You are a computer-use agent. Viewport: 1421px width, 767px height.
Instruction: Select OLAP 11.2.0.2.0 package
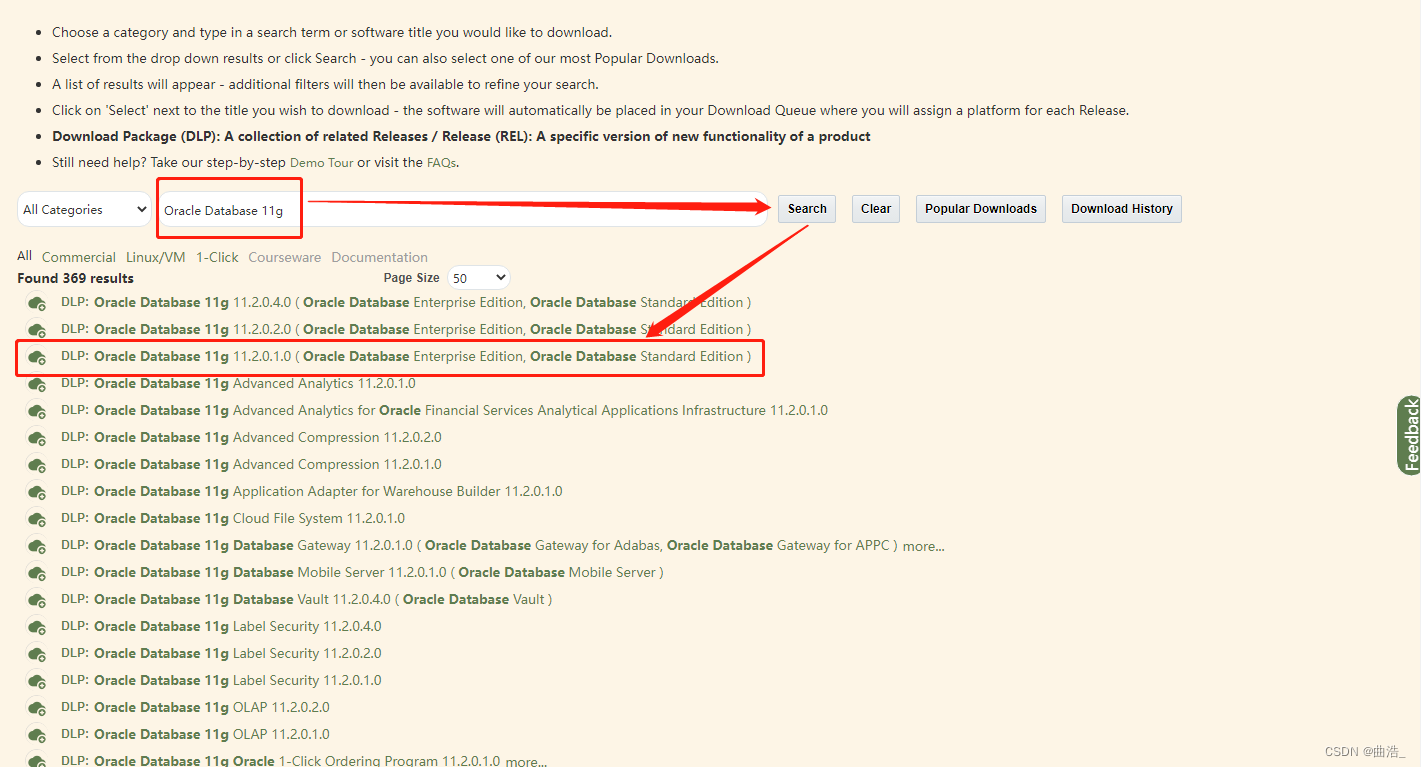click(195, 707)
